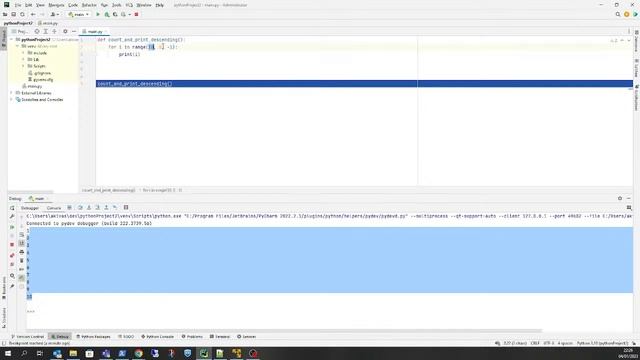The image size is (640, 360).
Task: Open the Navigate menu
Action: click(x=56, y=5)
